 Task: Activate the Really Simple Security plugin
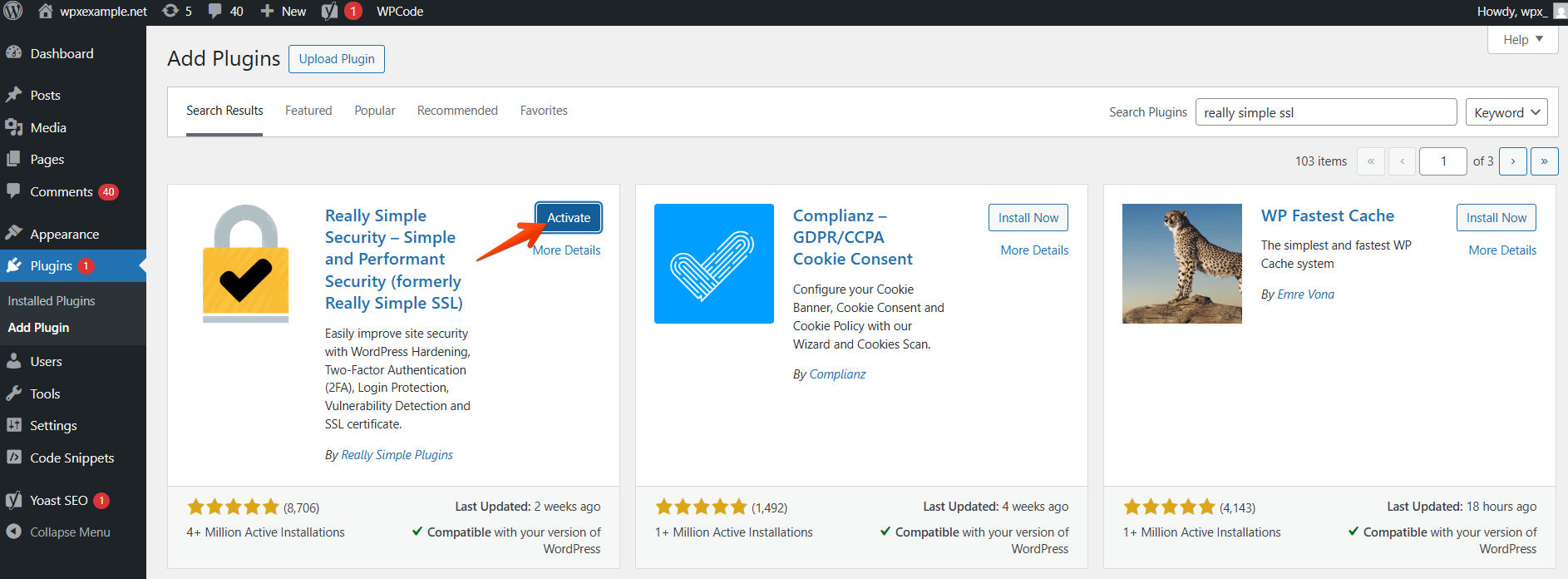pos(569,218)
